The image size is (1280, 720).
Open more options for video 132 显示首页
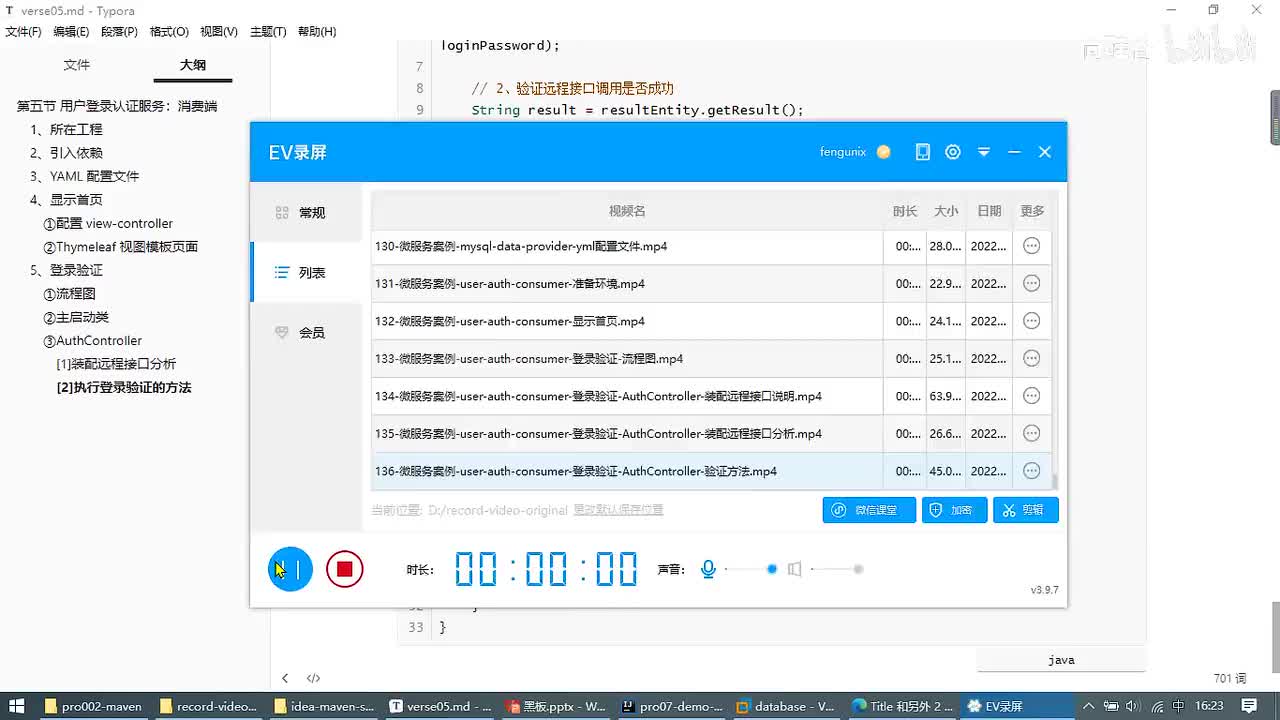click(1032, 321)
